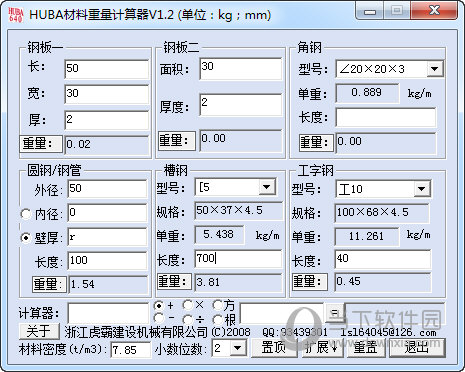The height and width of the screenshot is (372, 465).
Task: Click the 工字钢 weight result 0.45
Action: coord(383,282)
